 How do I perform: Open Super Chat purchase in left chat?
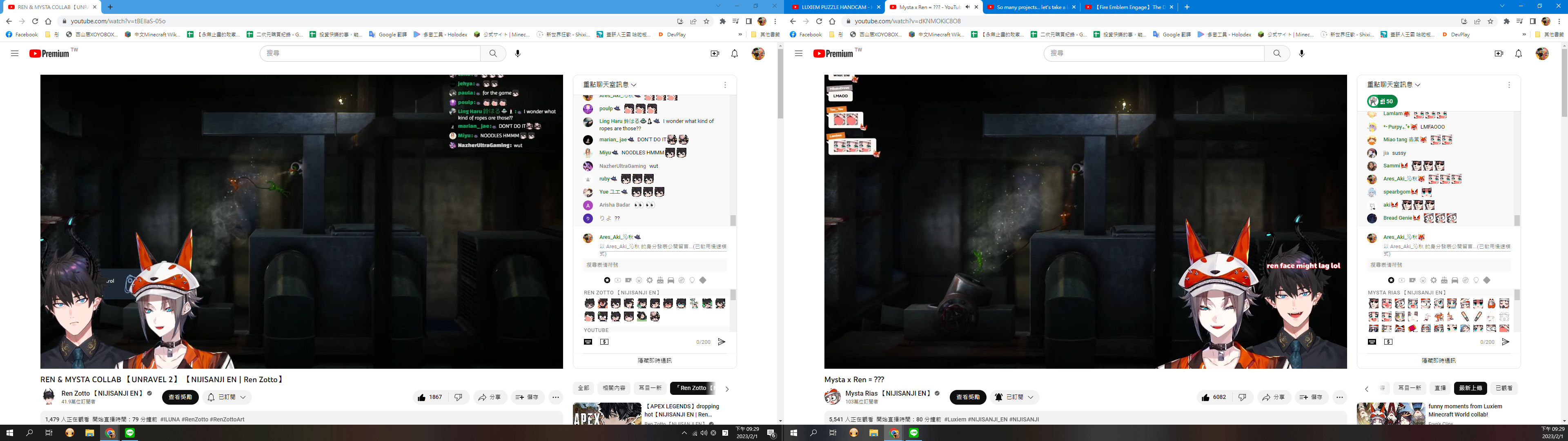[604, 342]
